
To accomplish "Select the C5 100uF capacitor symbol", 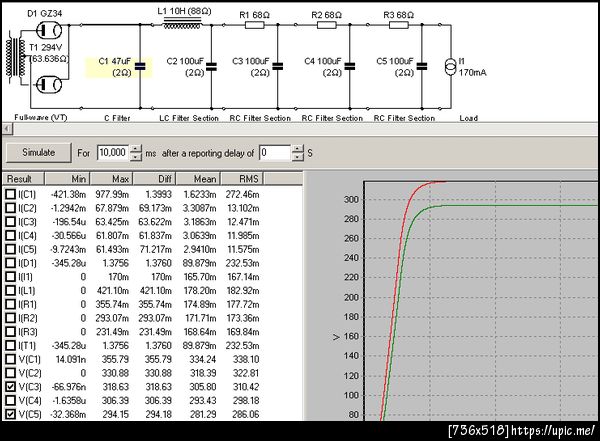I will point(422,67).
